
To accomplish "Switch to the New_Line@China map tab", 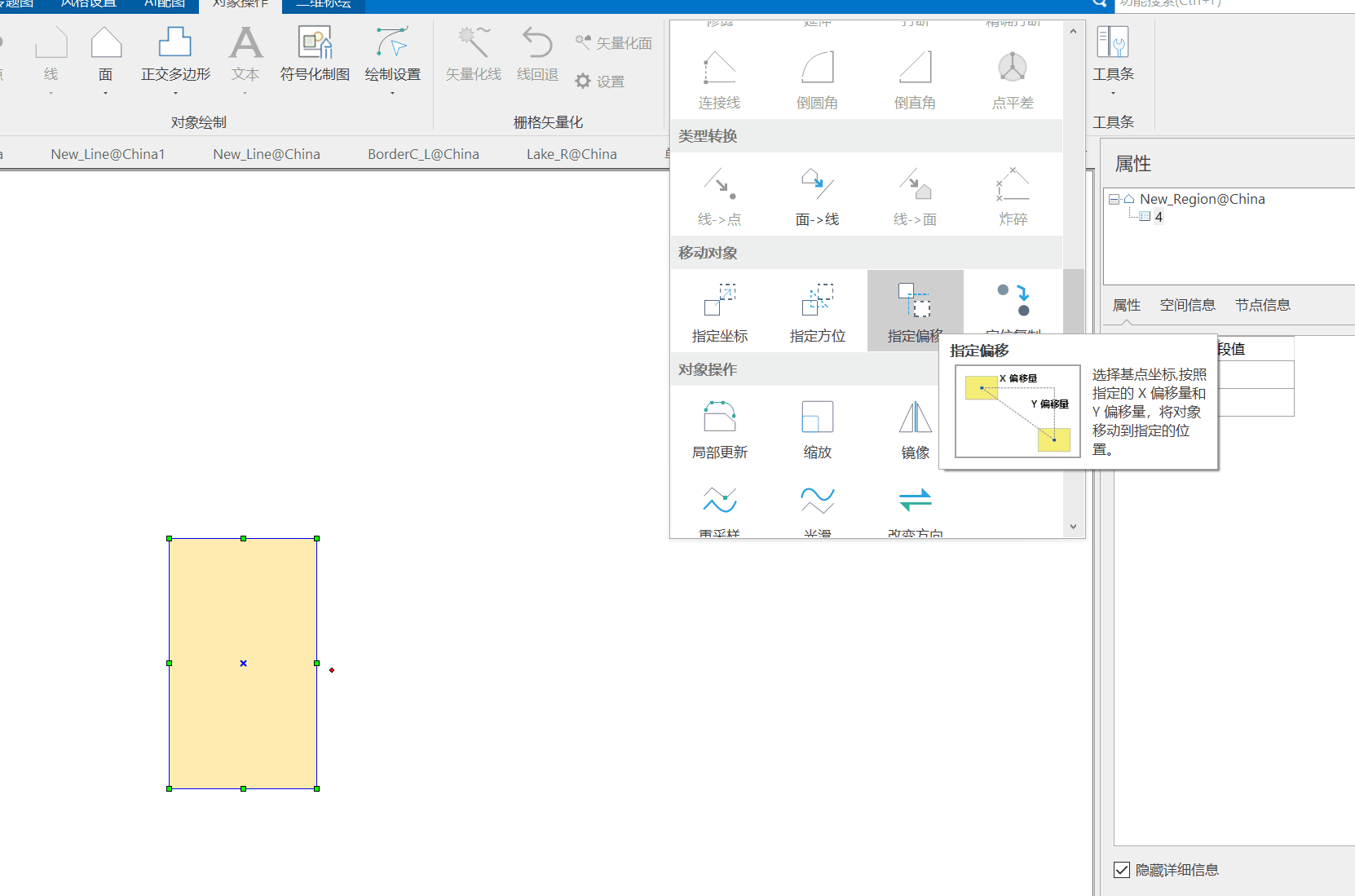I will (267, 154).
